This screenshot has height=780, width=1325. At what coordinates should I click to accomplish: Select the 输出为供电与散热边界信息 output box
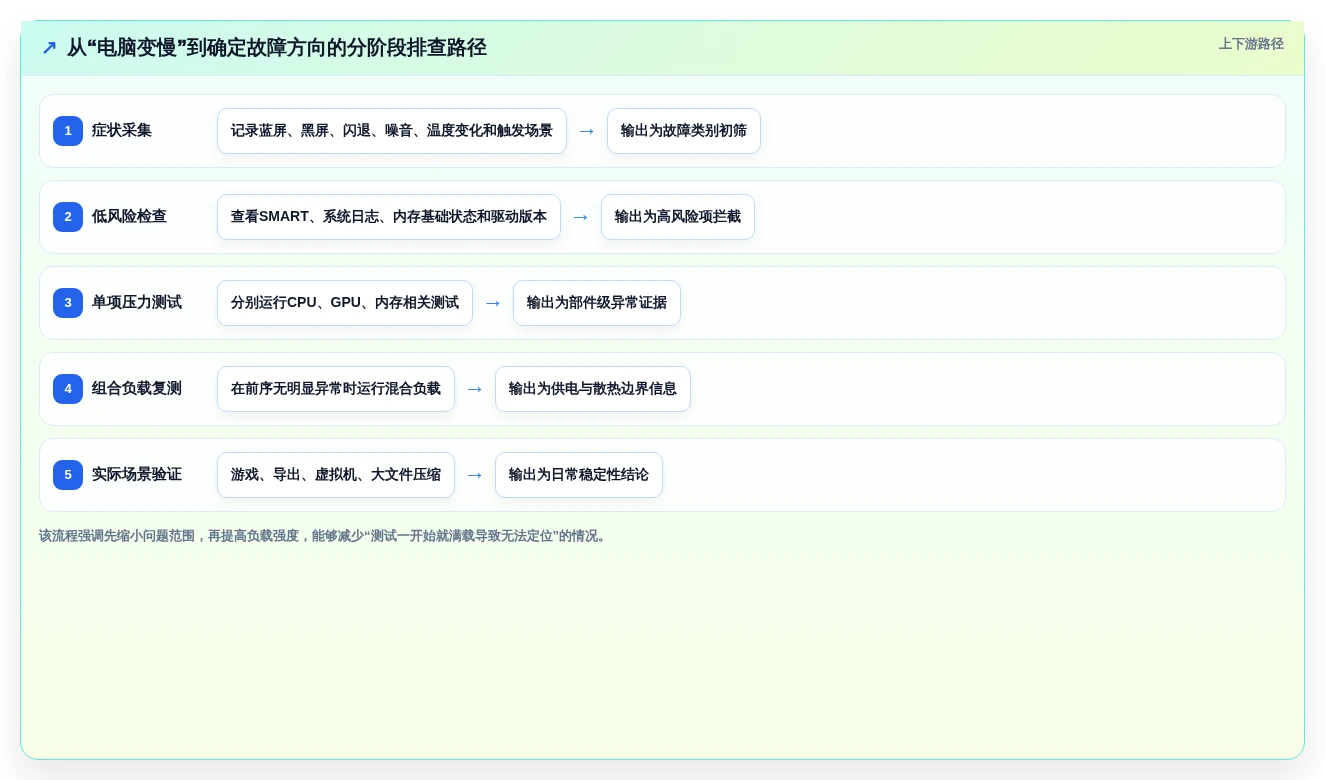[593, 389]
